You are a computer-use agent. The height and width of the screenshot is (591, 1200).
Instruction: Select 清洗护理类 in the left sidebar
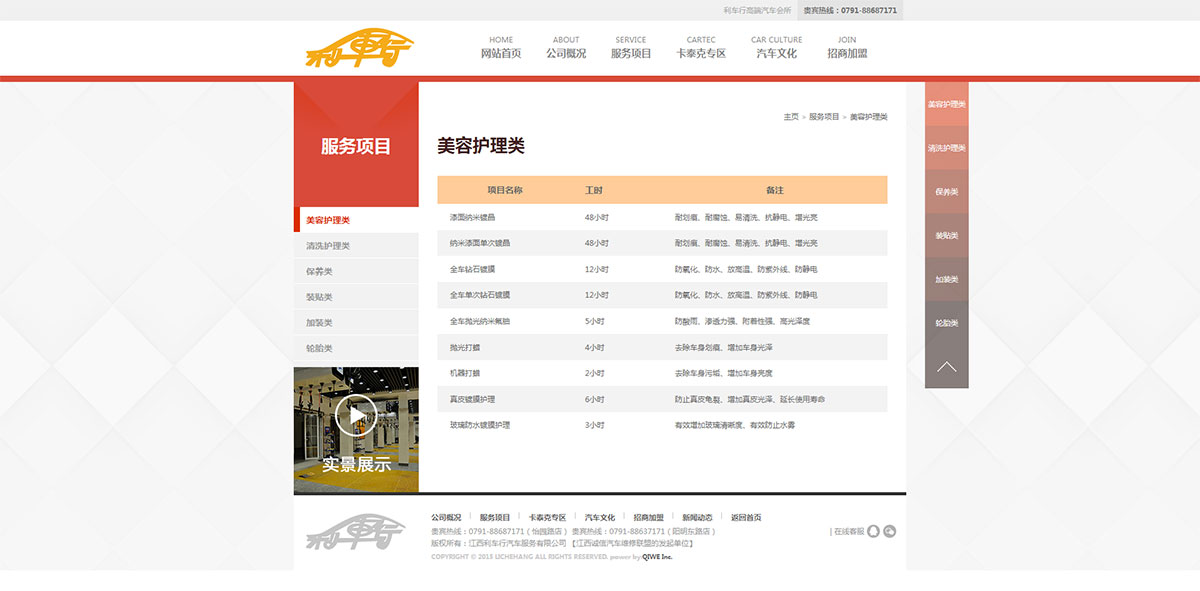(x=328, y=246)
